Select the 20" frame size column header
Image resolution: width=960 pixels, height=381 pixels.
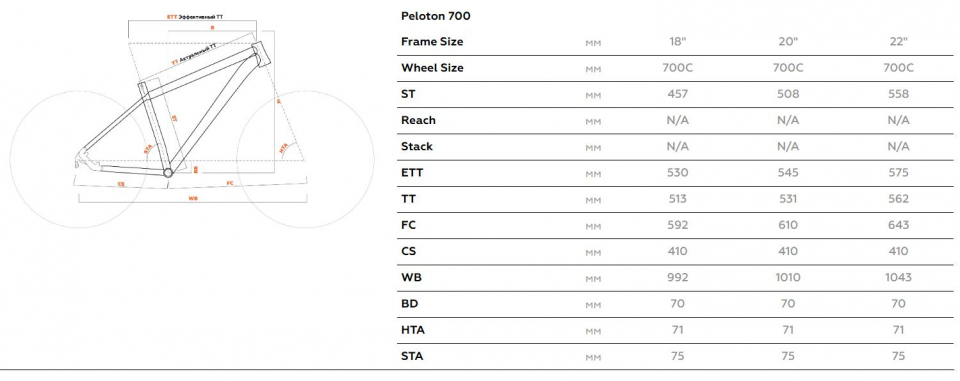787,42
